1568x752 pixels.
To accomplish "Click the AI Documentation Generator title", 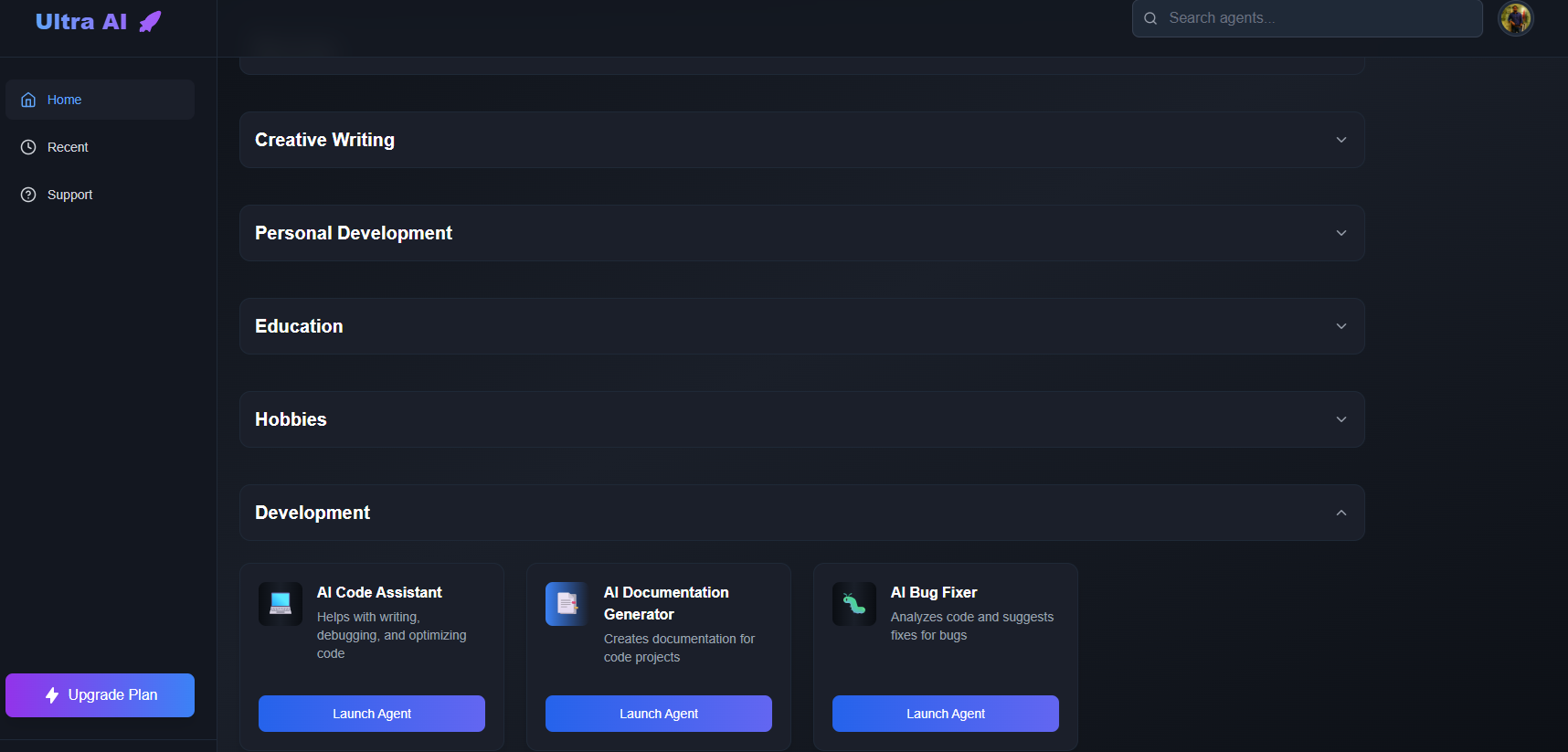I will [x=666, y=603].
